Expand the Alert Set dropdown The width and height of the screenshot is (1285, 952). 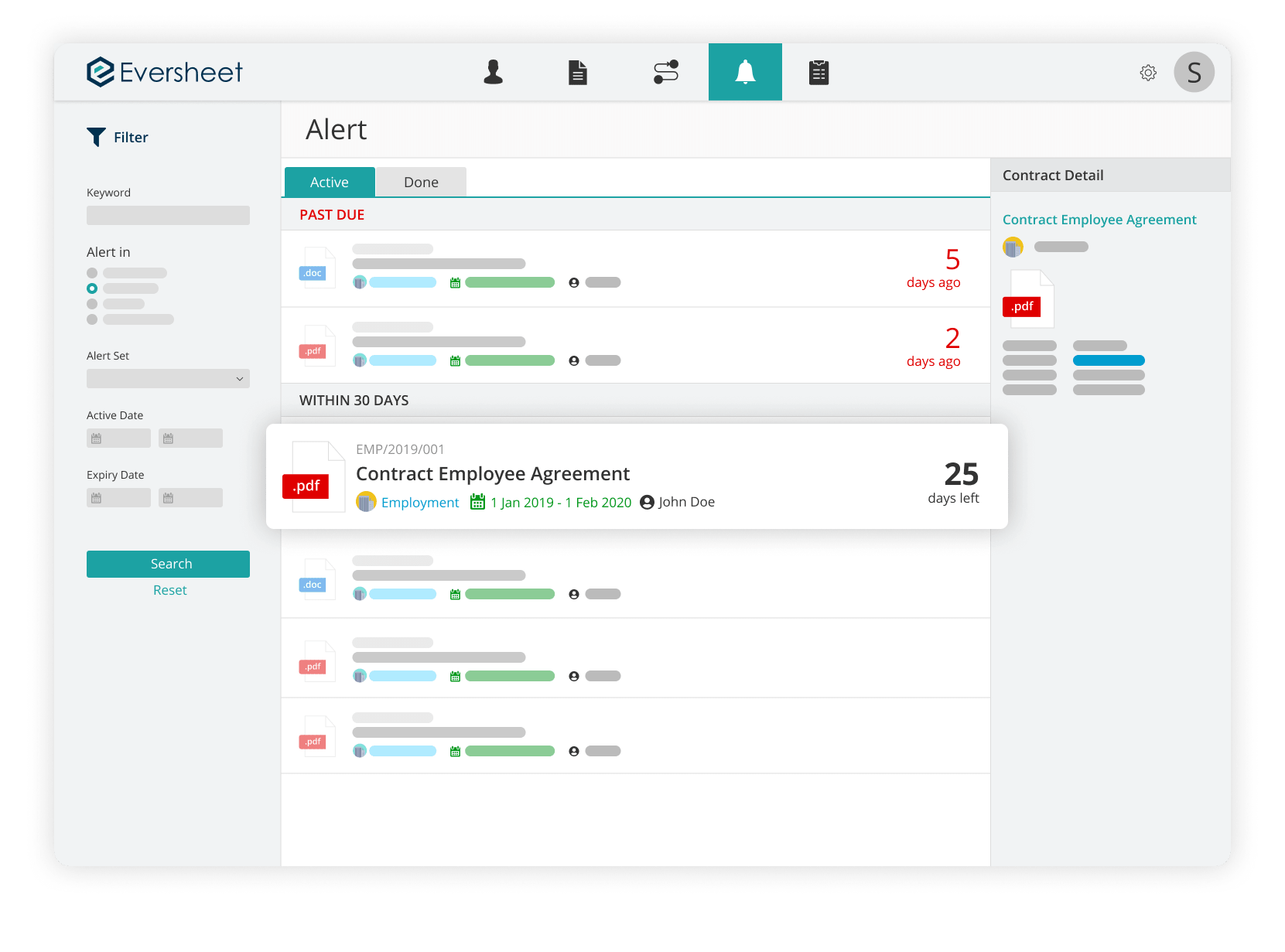click(168, 379)
